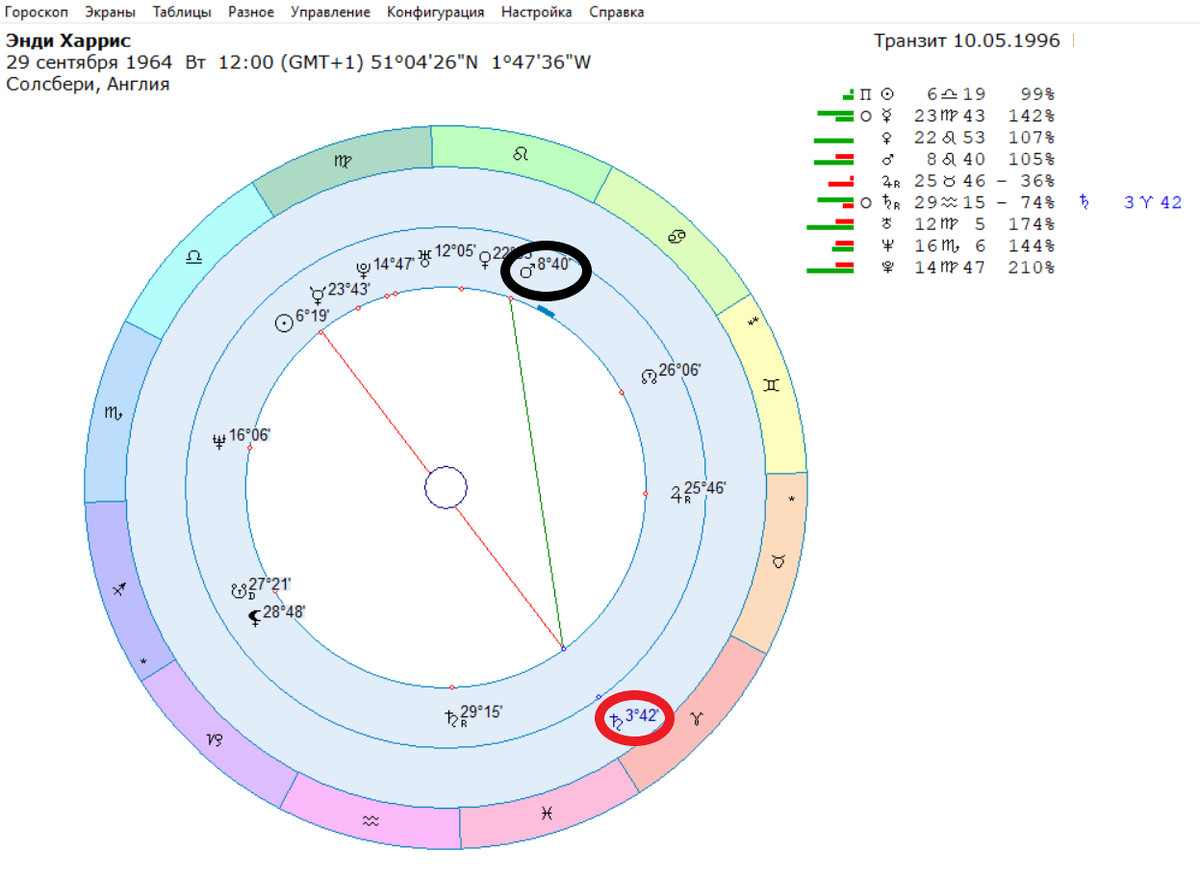Click the Virgo sign segment glyph
This screenshot has height=879, width=1200.
(x=343, y=161)
